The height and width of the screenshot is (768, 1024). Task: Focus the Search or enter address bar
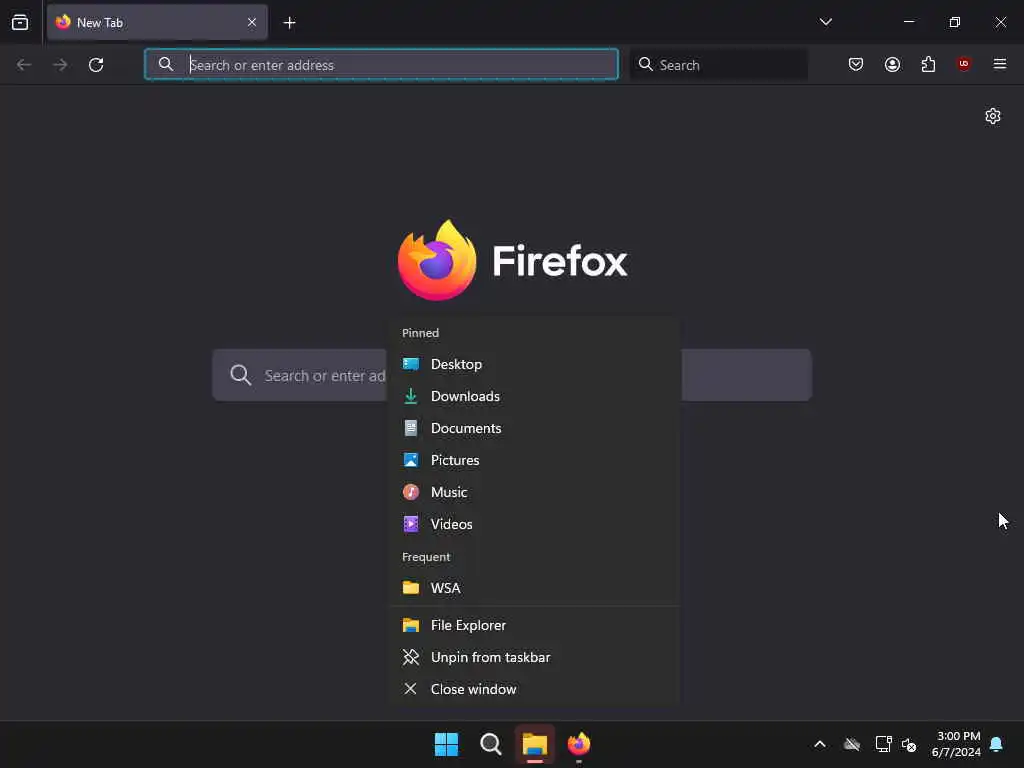pos(381,64)
